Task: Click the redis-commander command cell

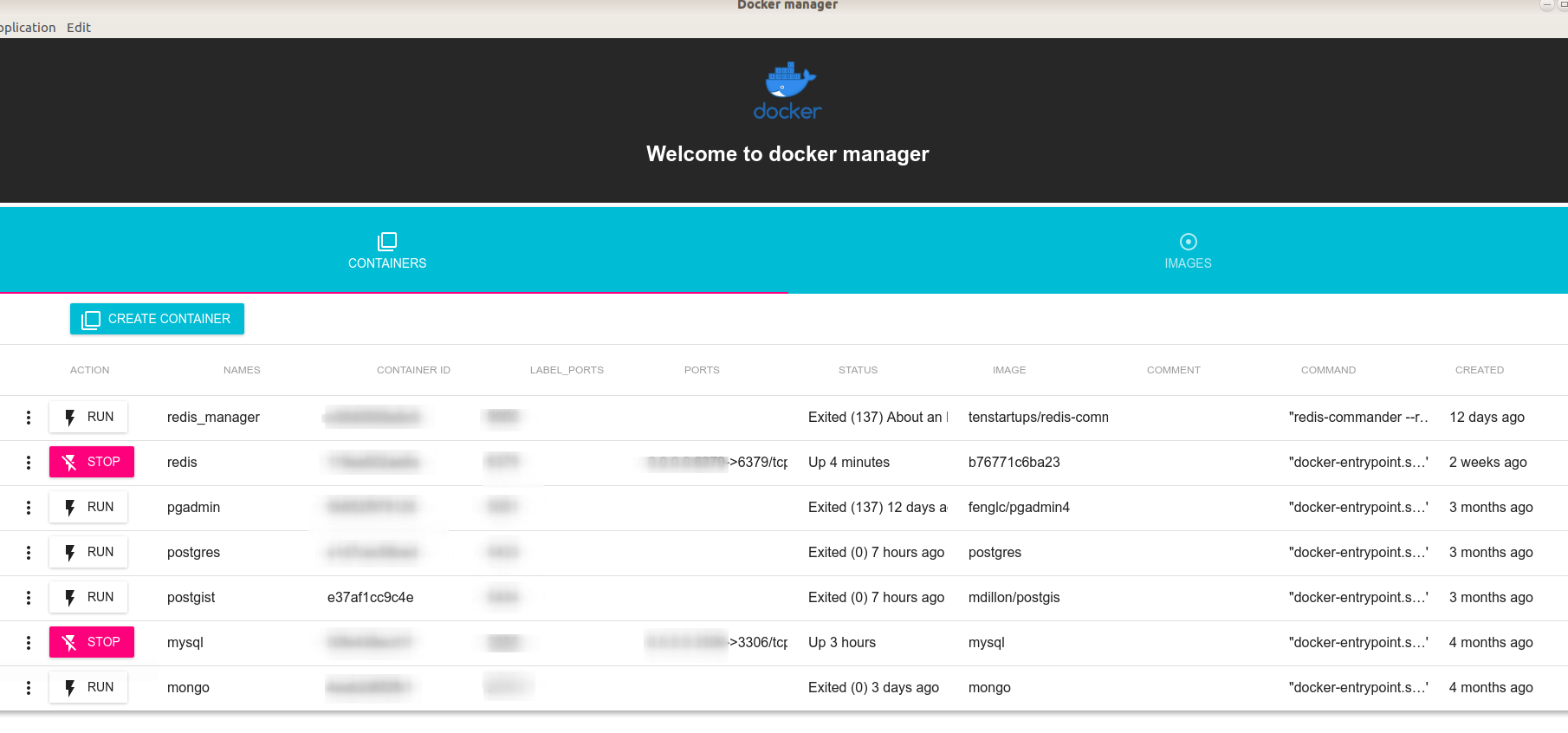Action: pos(1358,418)
